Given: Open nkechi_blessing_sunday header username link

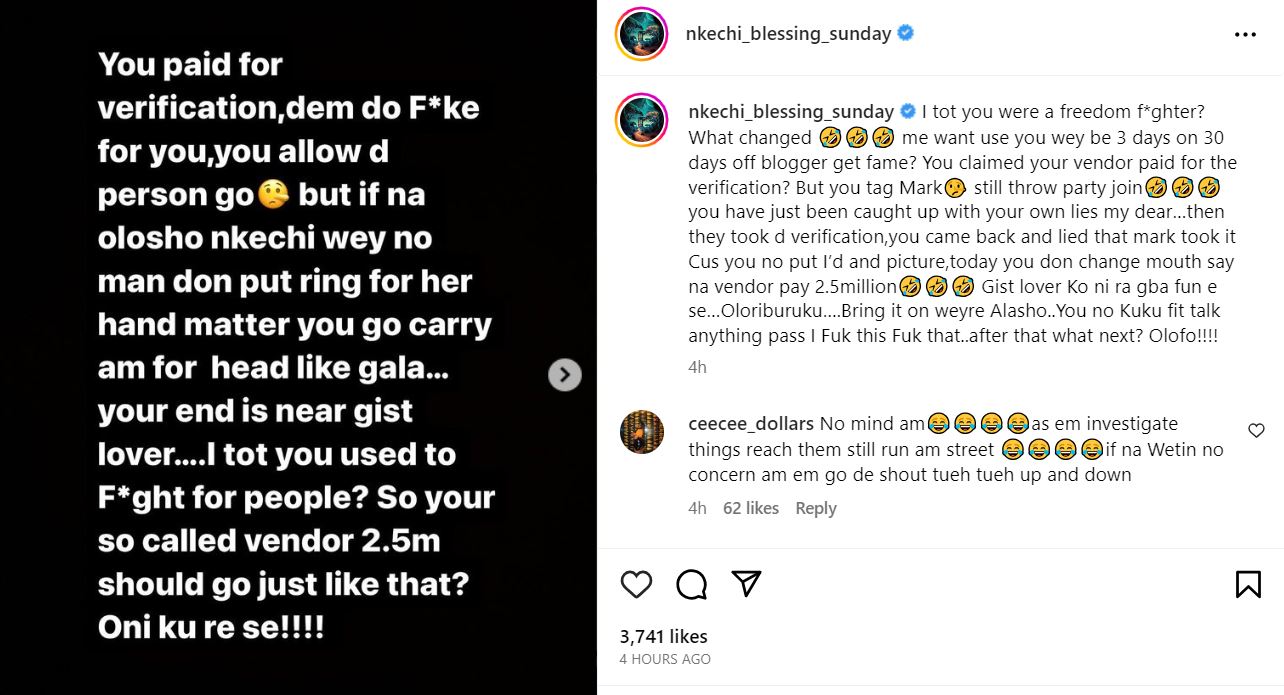Looking at the screenshot, I should (x=788, y=34).
